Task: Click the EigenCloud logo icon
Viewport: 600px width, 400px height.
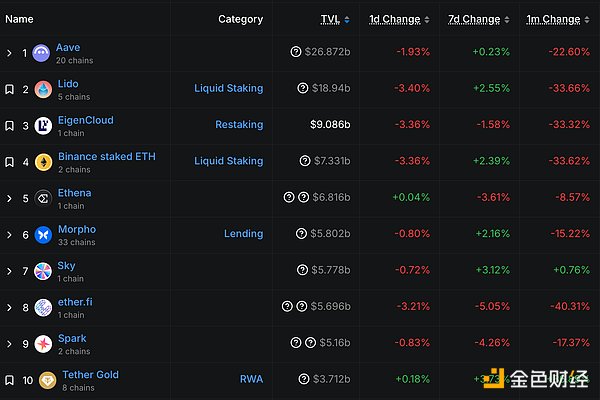Action: [41, 125]
